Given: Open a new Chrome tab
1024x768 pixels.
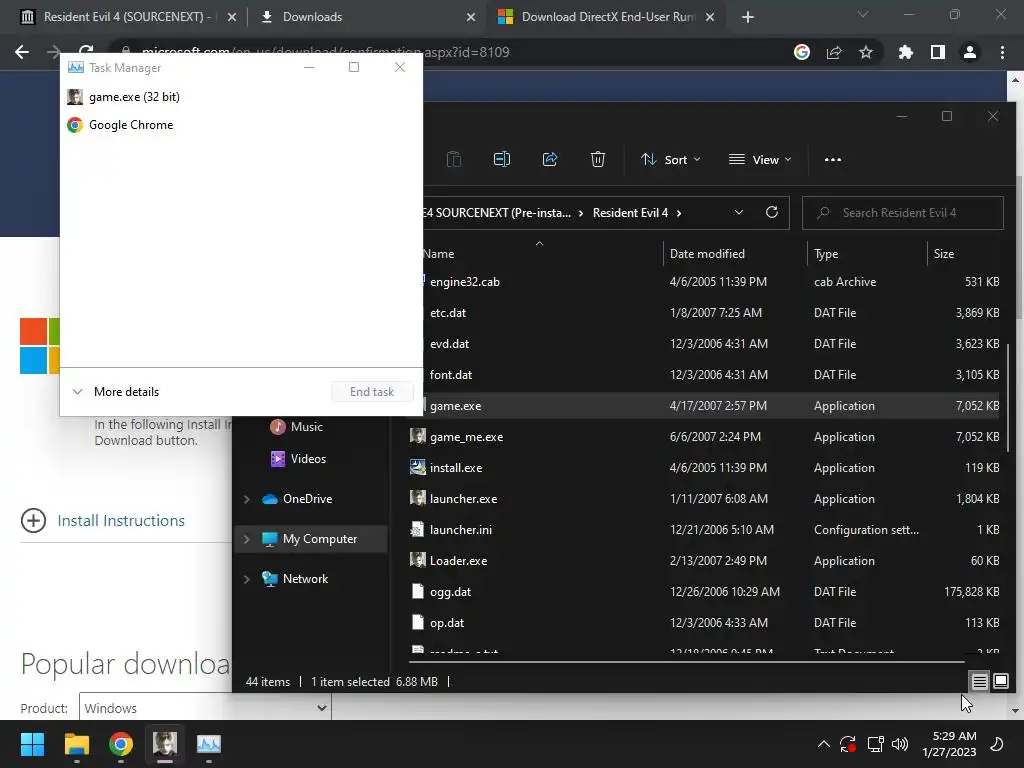Looking at the screenshot, I should tap(748, 17).
